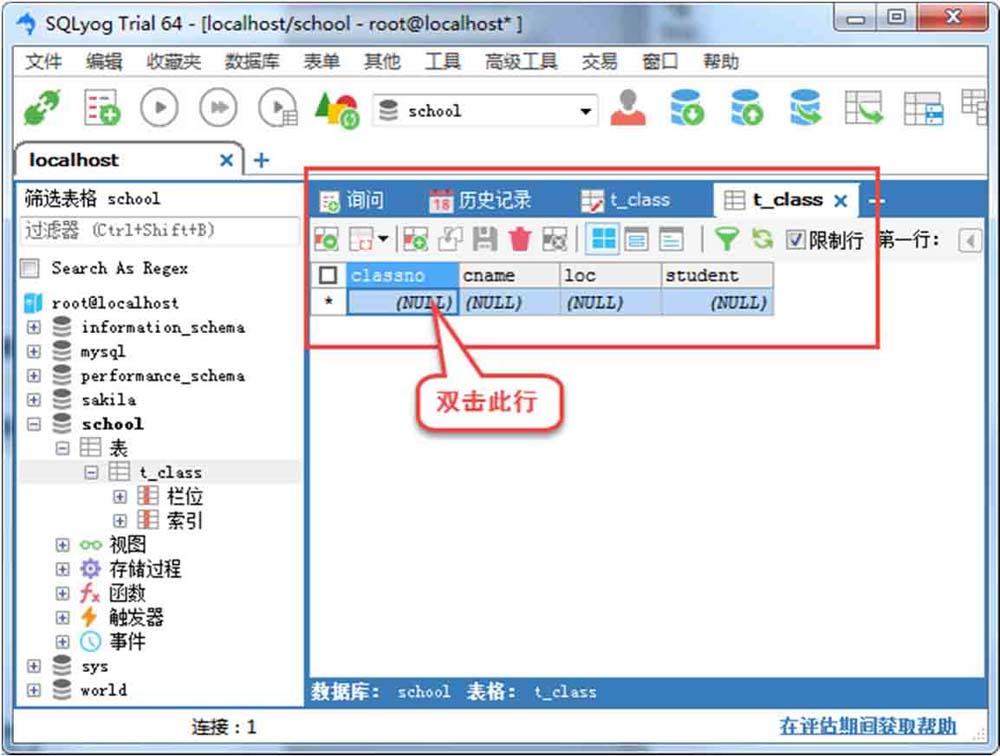The image size is (1000, 756).
Task: Switch to the 询问 query tab
Action: 351,200
